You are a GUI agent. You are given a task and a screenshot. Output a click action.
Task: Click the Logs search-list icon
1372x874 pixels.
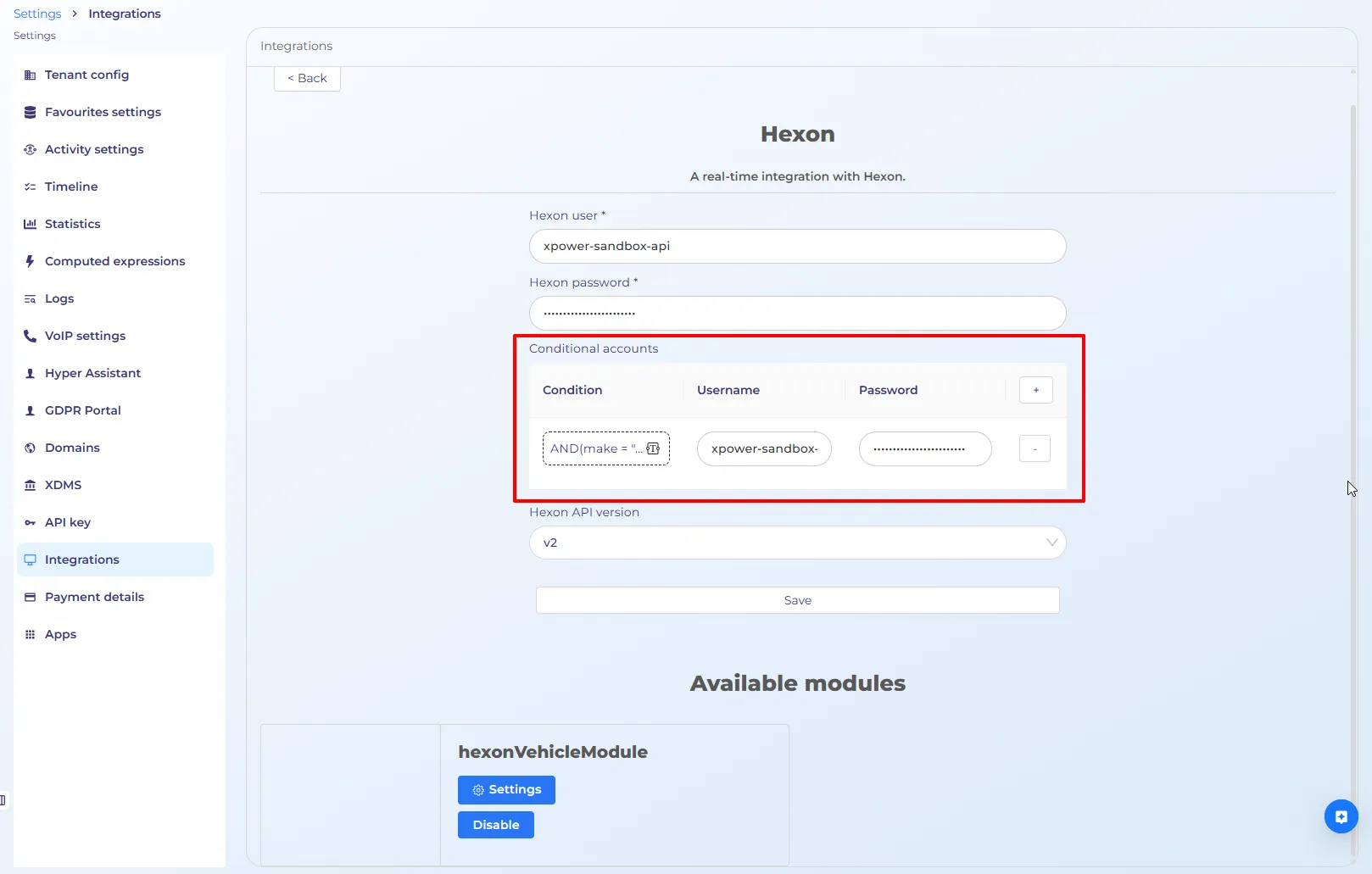(30, 298)
